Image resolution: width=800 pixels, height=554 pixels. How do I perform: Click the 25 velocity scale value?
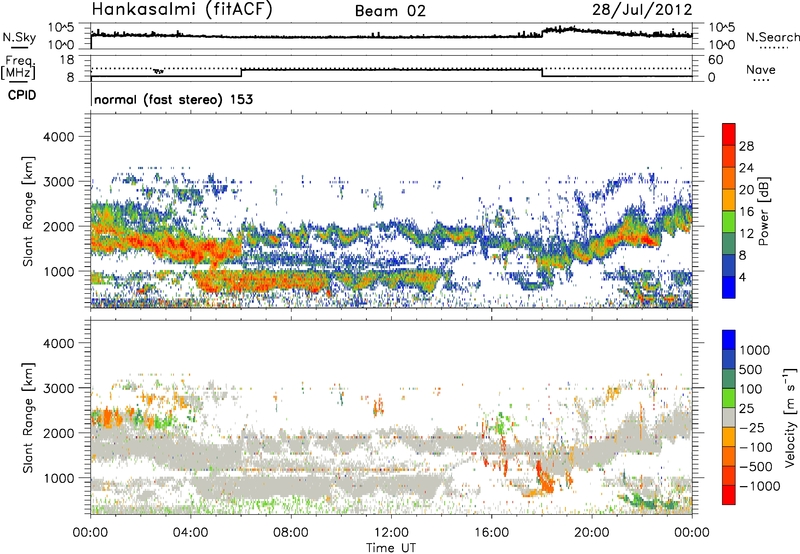pos(746,409)
